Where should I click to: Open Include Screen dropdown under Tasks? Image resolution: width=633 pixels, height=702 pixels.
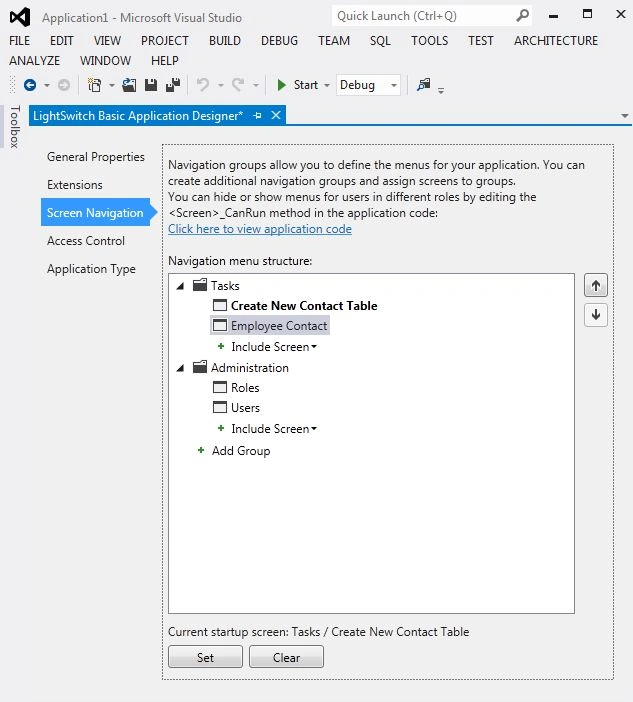[314, 347]
